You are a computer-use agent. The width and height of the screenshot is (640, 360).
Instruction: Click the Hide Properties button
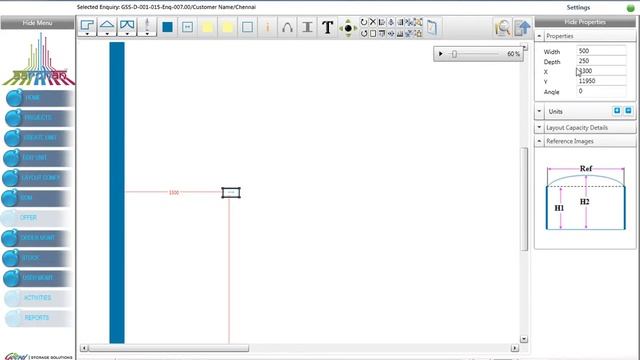tap(585, 22)
